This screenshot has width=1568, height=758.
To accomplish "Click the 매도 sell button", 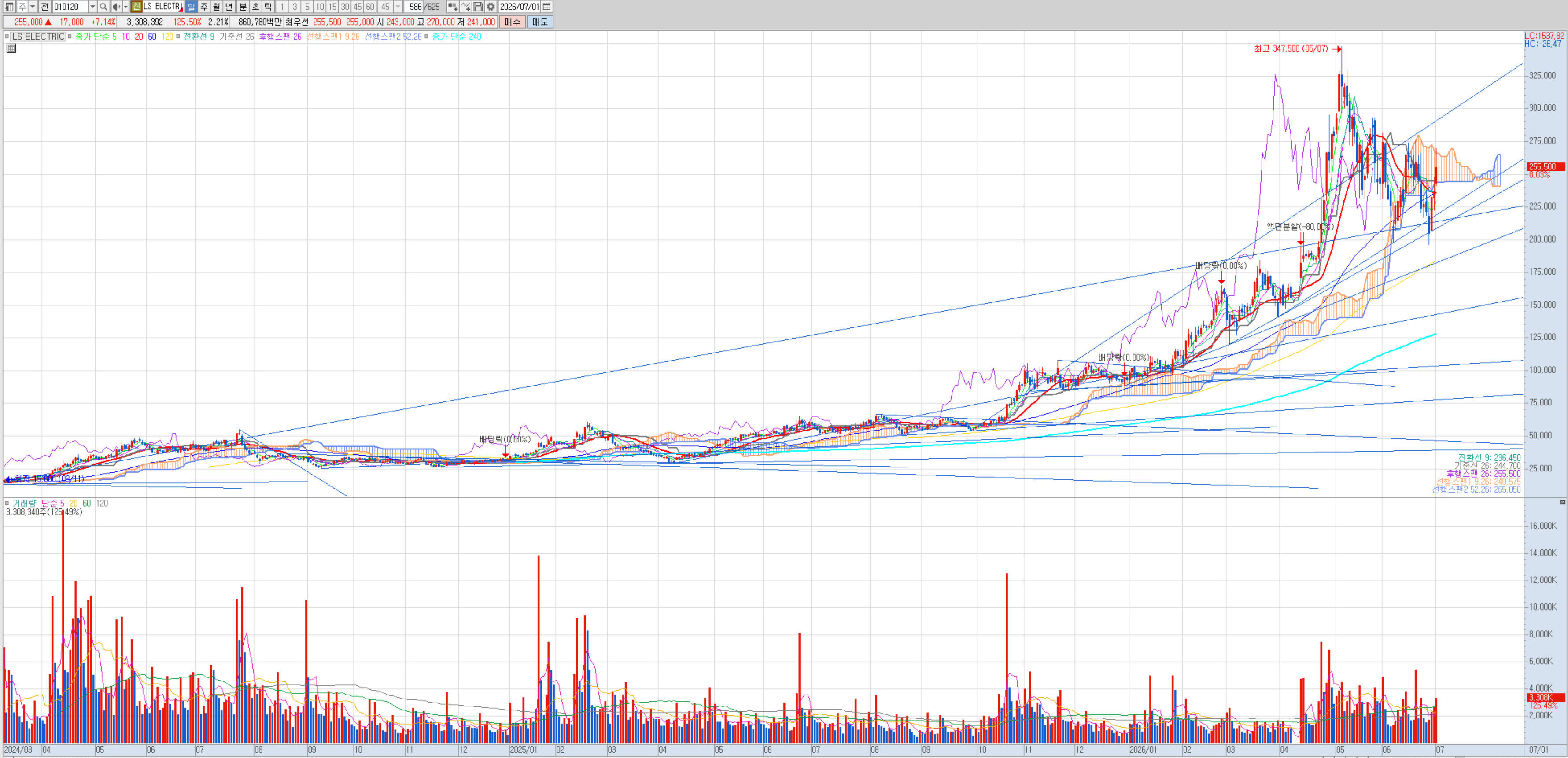I will click(540, 22).
